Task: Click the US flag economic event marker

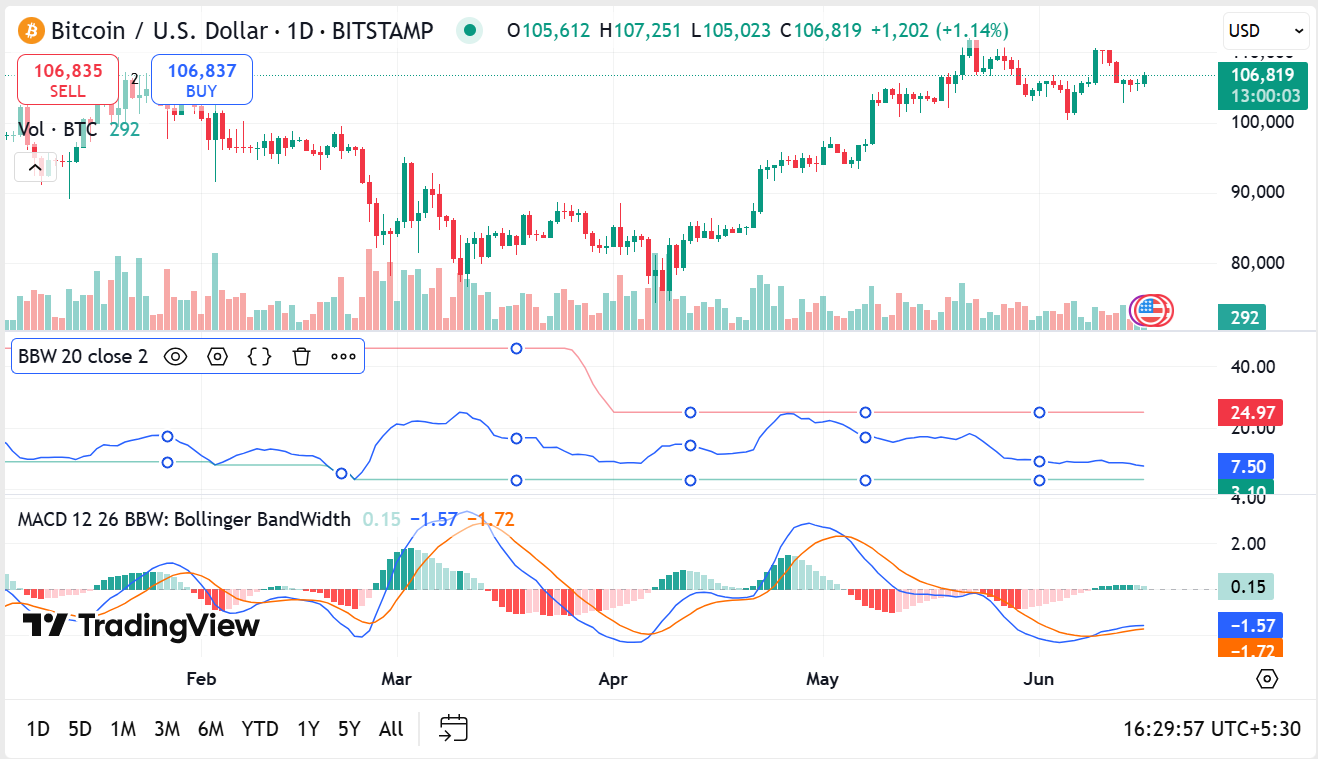Action: [x=1152, y=311]
